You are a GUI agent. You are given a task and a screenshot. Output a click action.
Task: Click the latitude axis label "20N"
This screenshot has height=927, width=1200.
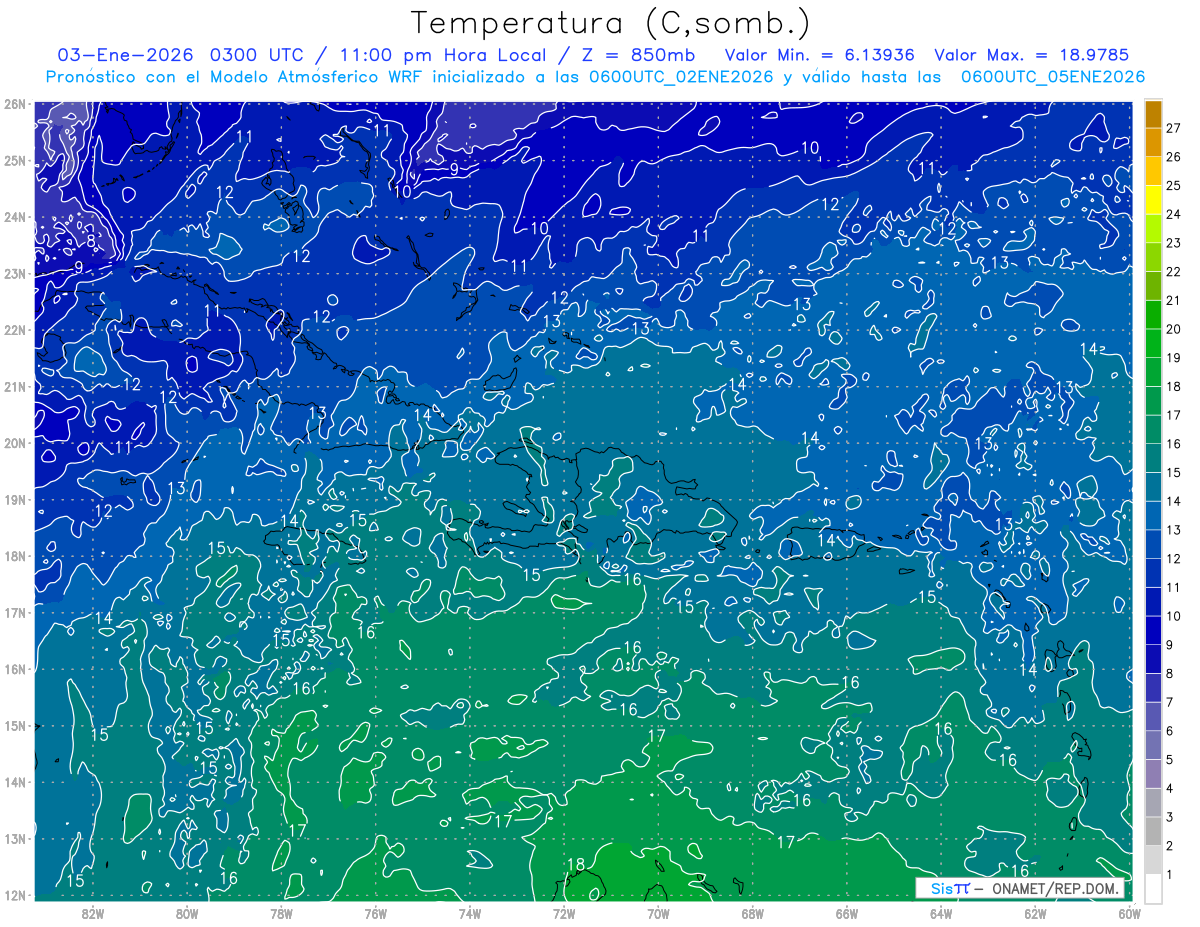pyautogui.click(x=15, y=443)
